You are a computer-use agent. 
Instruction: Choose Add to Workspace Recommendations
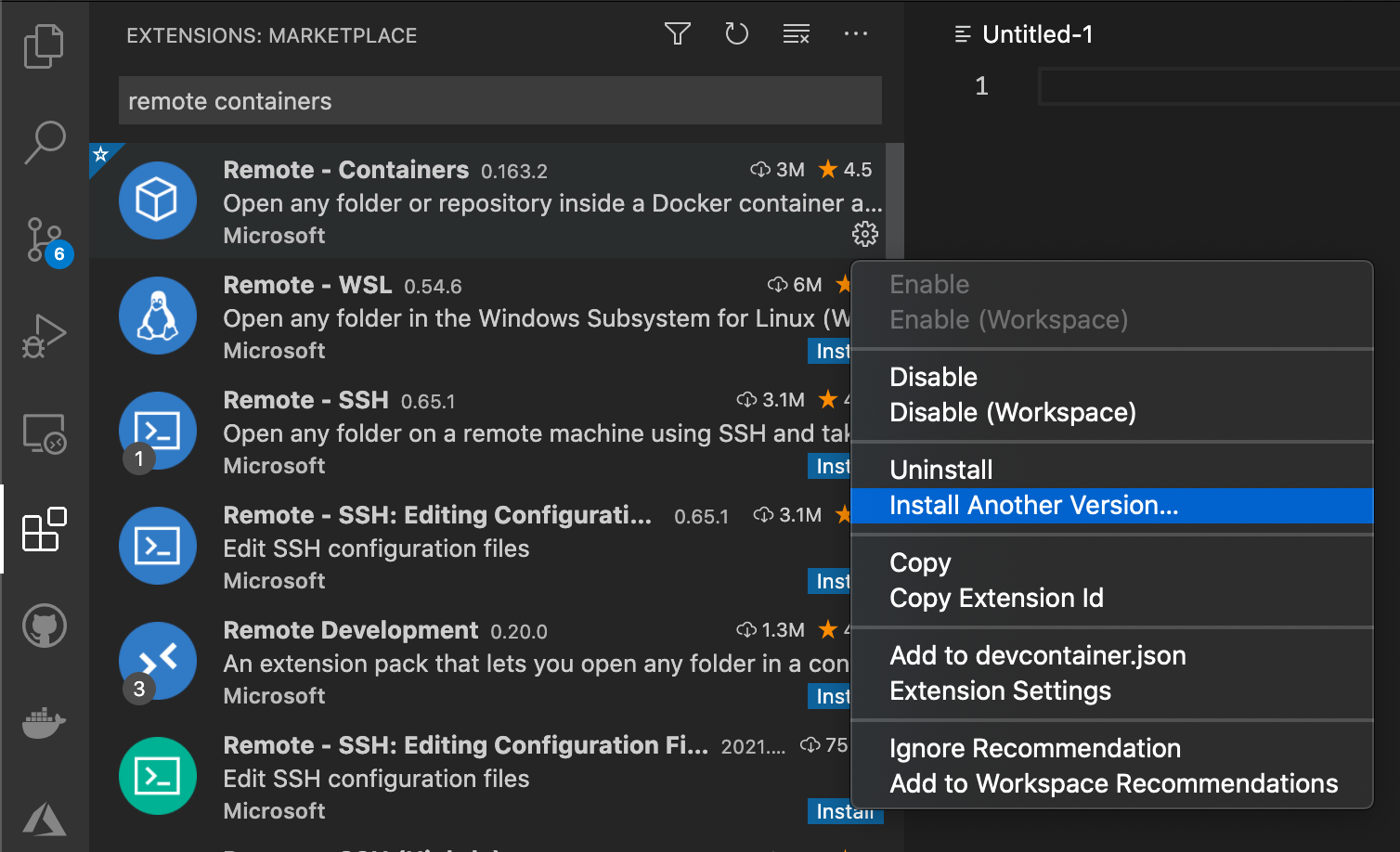[x=1111, y=783]
